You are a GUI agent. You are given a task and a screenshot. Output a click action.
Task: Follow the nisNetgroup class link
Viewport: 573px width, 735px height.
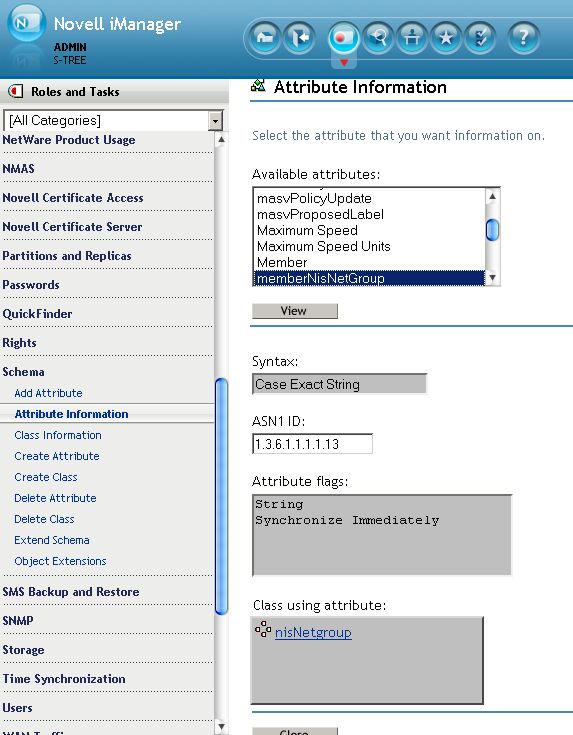(x=313, y=633)
